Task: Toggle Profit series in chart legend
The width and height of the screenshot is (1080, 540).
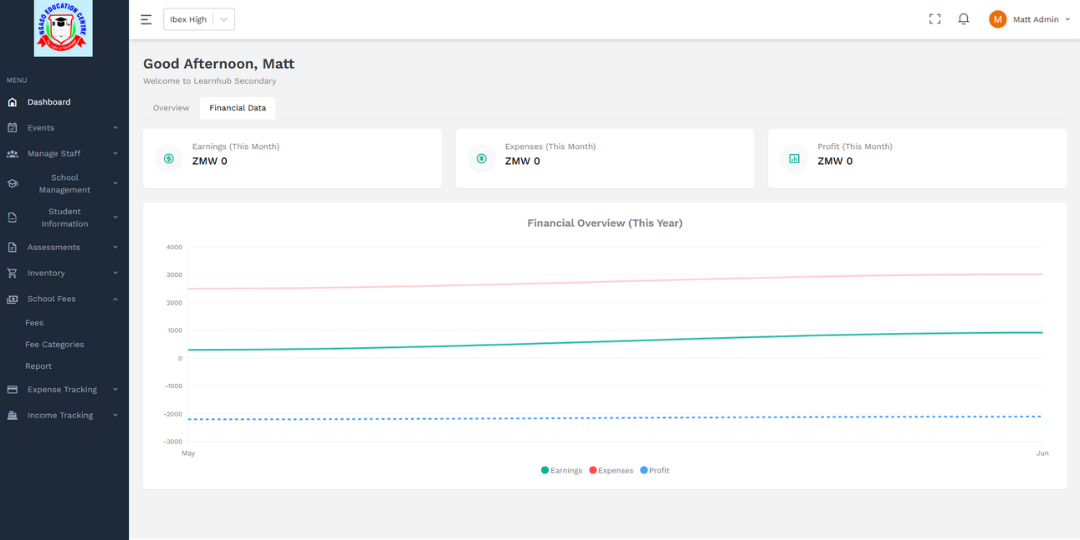Action: coord(655,470)
